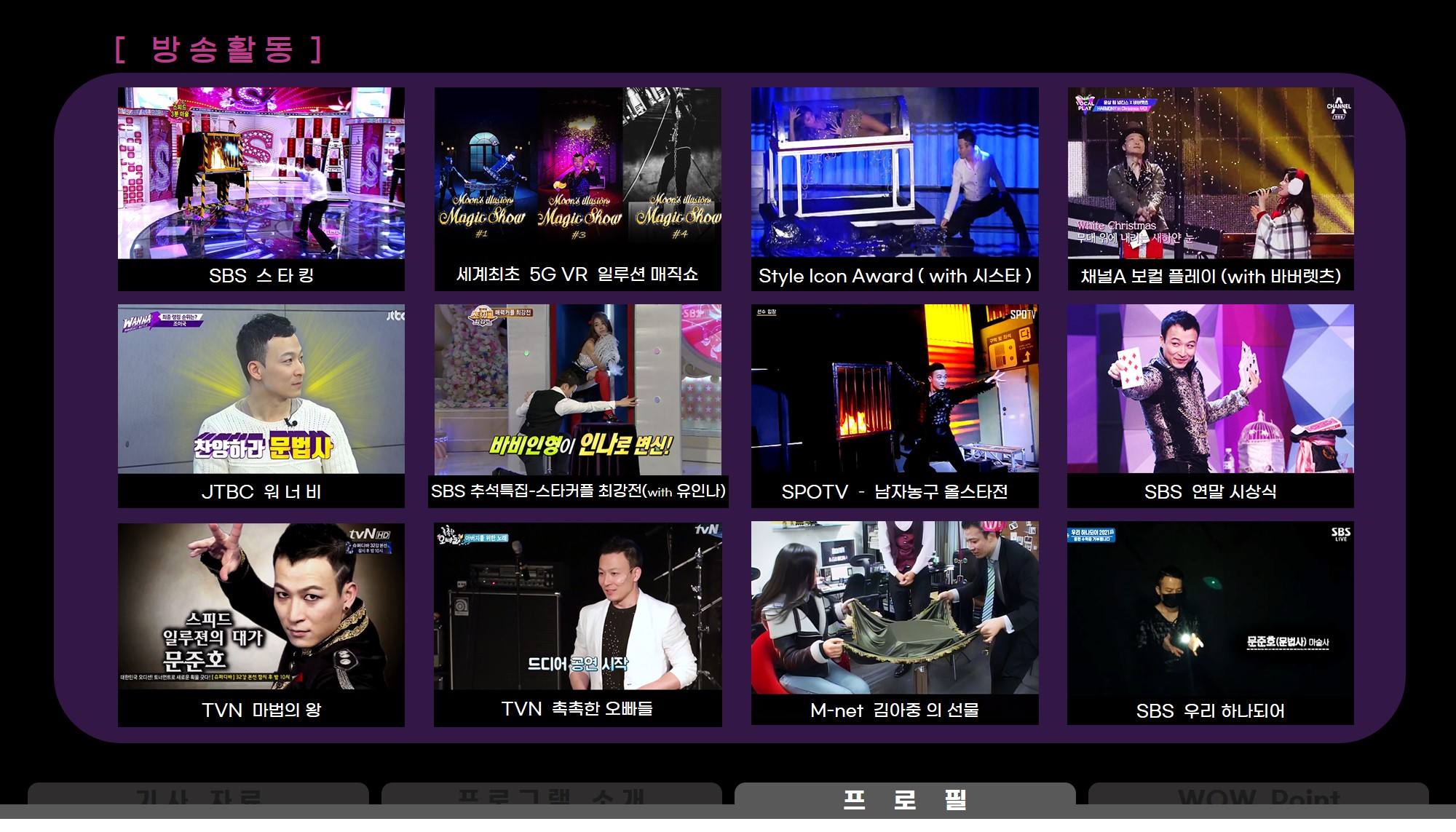Switch to the 프로필 tab
Viewport: 1456px width, 832px height.
pos(904,798)
